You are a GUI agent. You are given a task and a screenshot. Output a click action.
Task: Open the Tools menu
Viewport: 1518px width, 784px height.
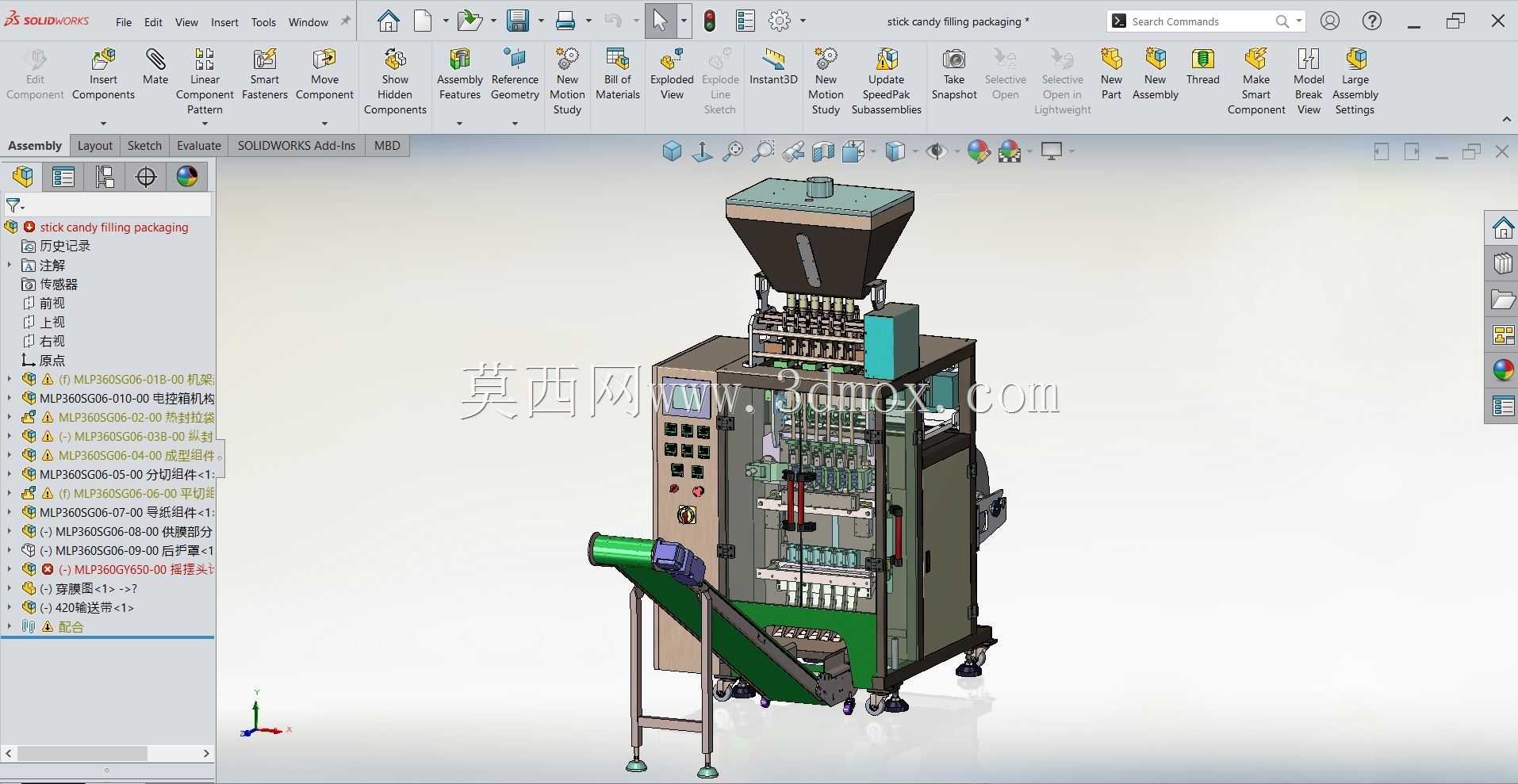(x=263, y=22)
